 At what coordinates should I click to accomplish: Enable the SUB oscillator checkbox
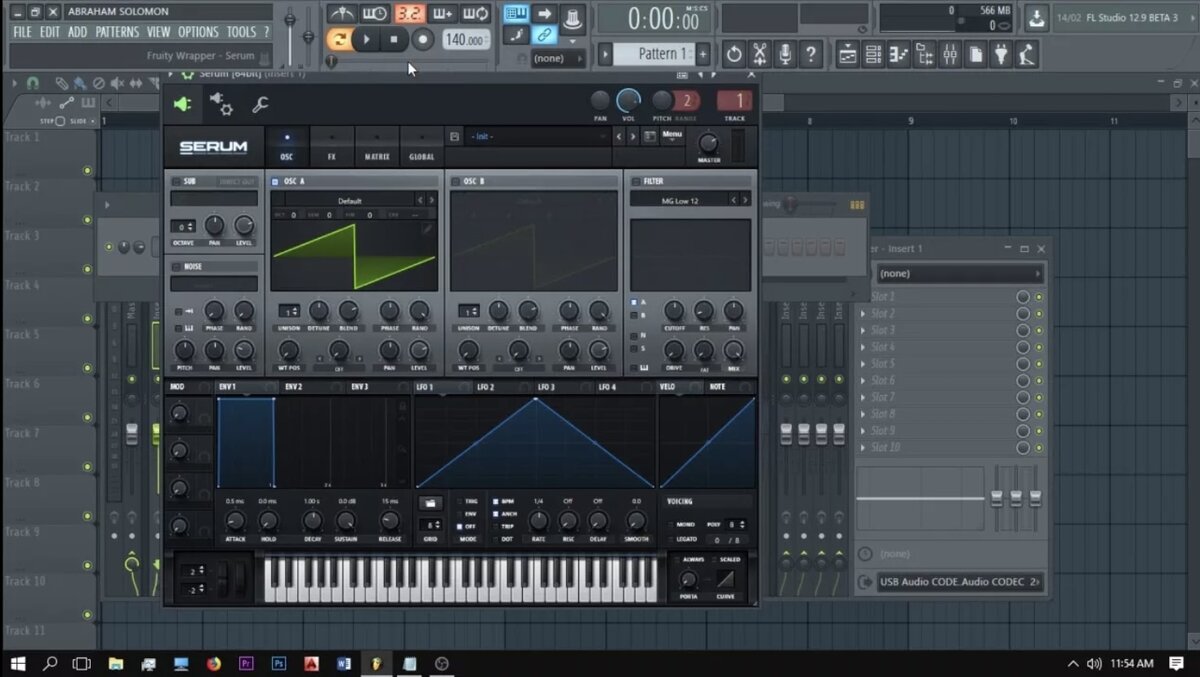click(176, 182)
